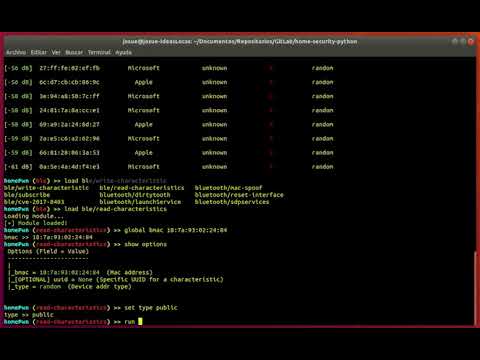Click the 'Options (Field = Value)' header
Image resolution: width=480 pixels, height=360 pixels.
48,251
